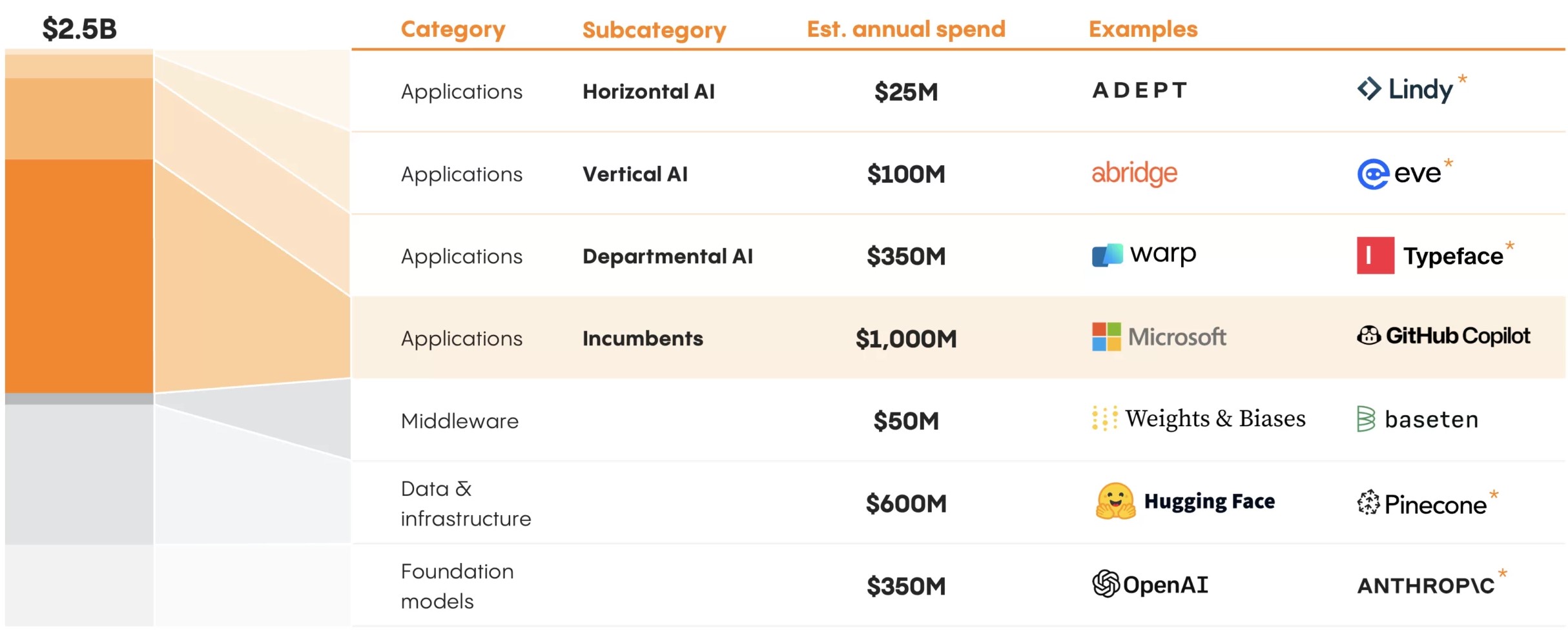Click the ADEPT example name

click(1140, 90)
